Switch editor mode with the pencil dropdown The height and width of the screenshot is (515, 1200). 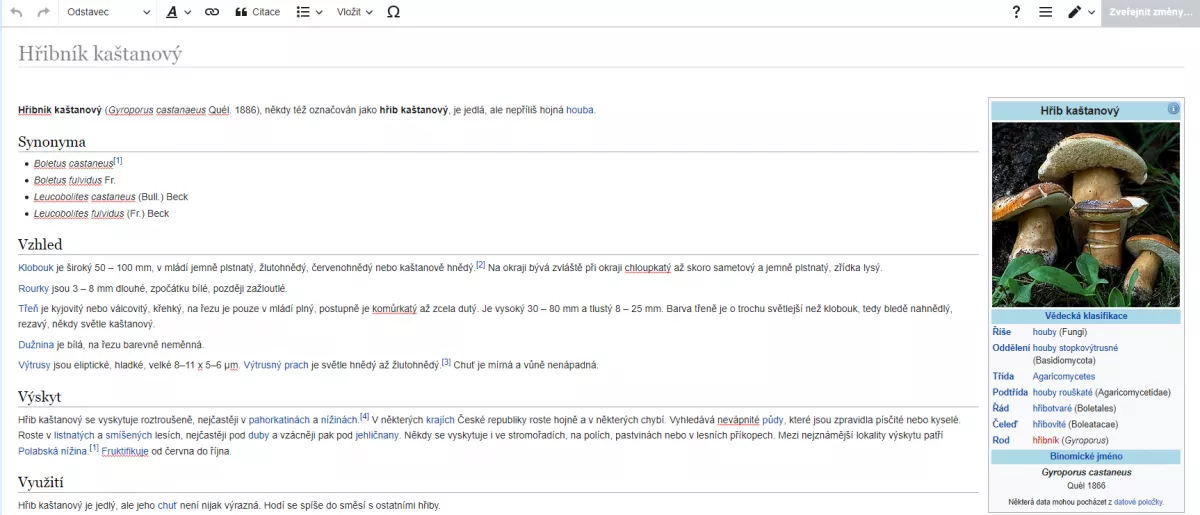pos(1081,12)
